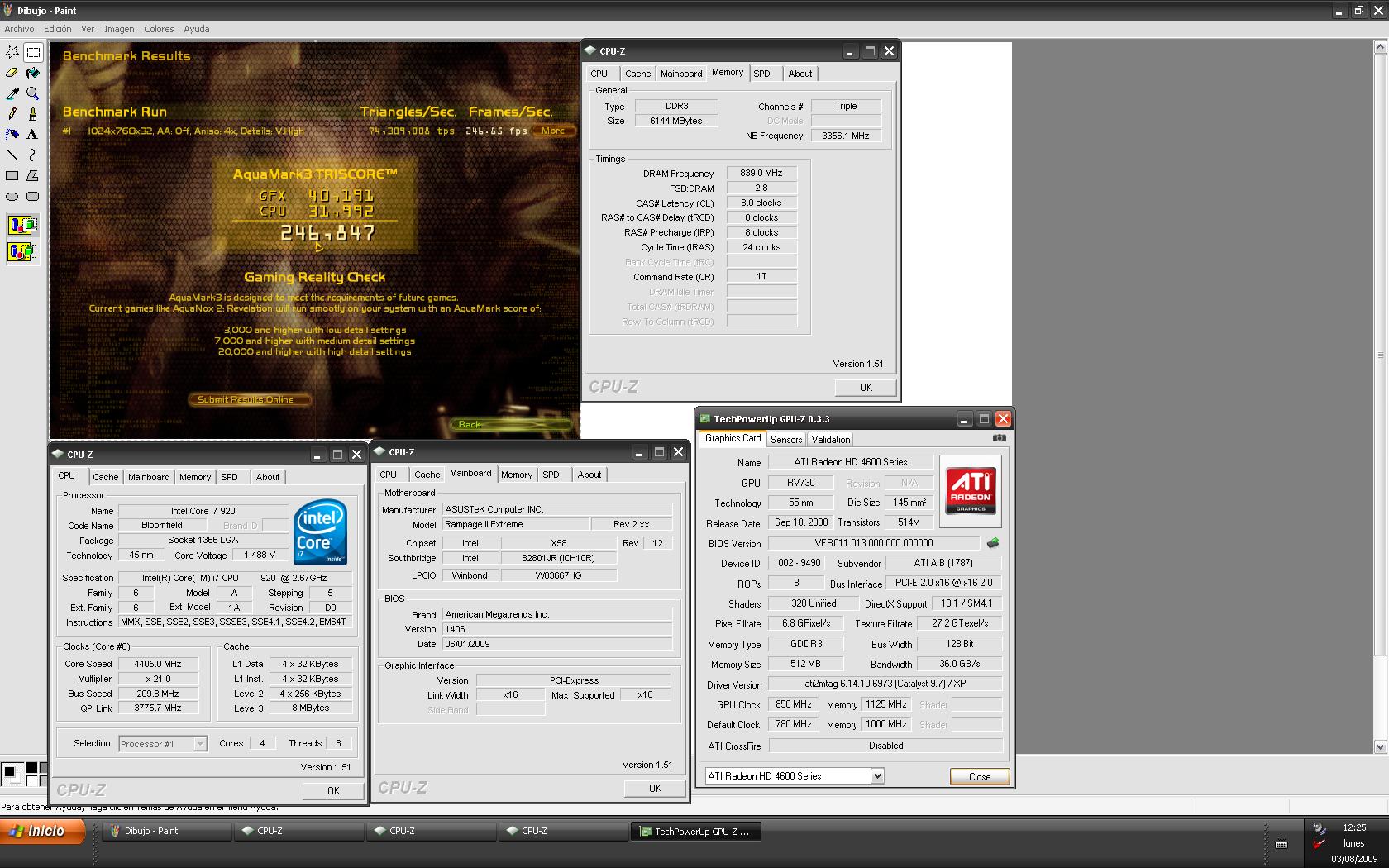Switch to Sensors tab in GPU-Z
This screenshot has width=1389, height=868.
(786, 440)
